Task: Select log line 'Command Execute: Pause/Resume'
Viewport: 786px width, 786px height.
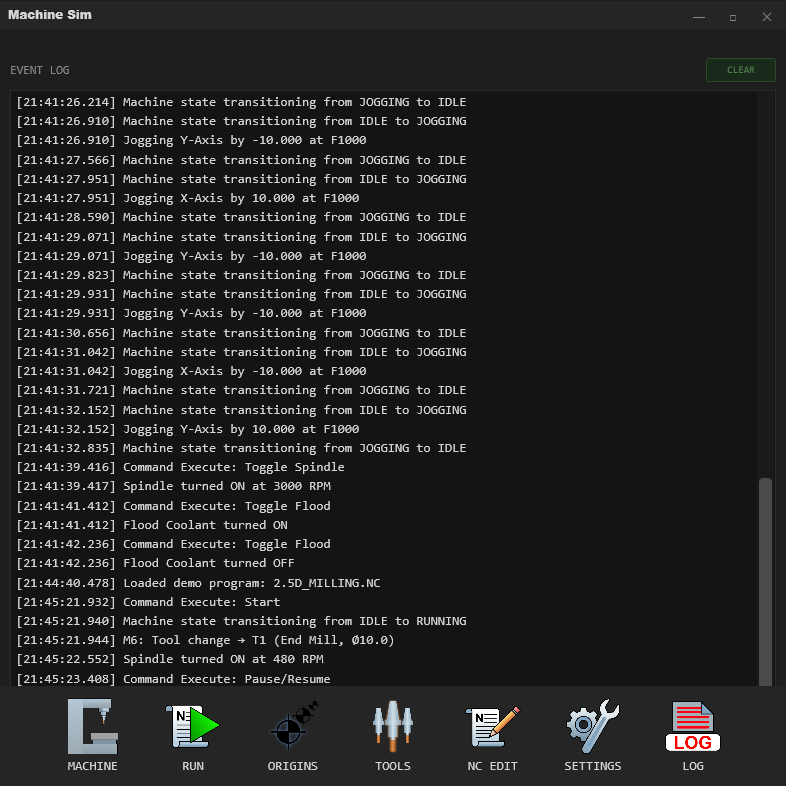Action: (x=173, y=679)
